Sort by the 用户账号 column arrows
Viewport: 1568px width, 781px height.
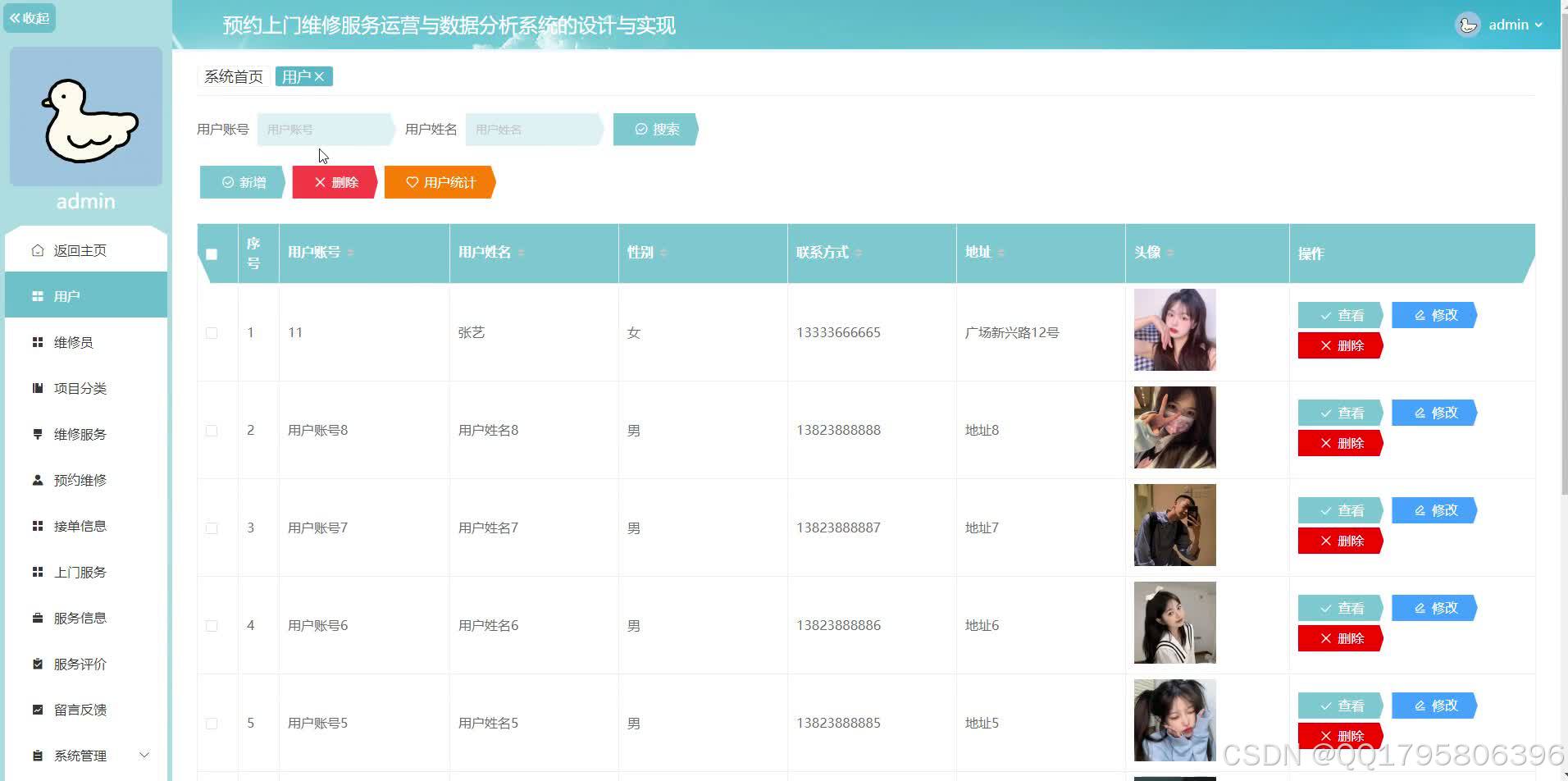point(351,253)
